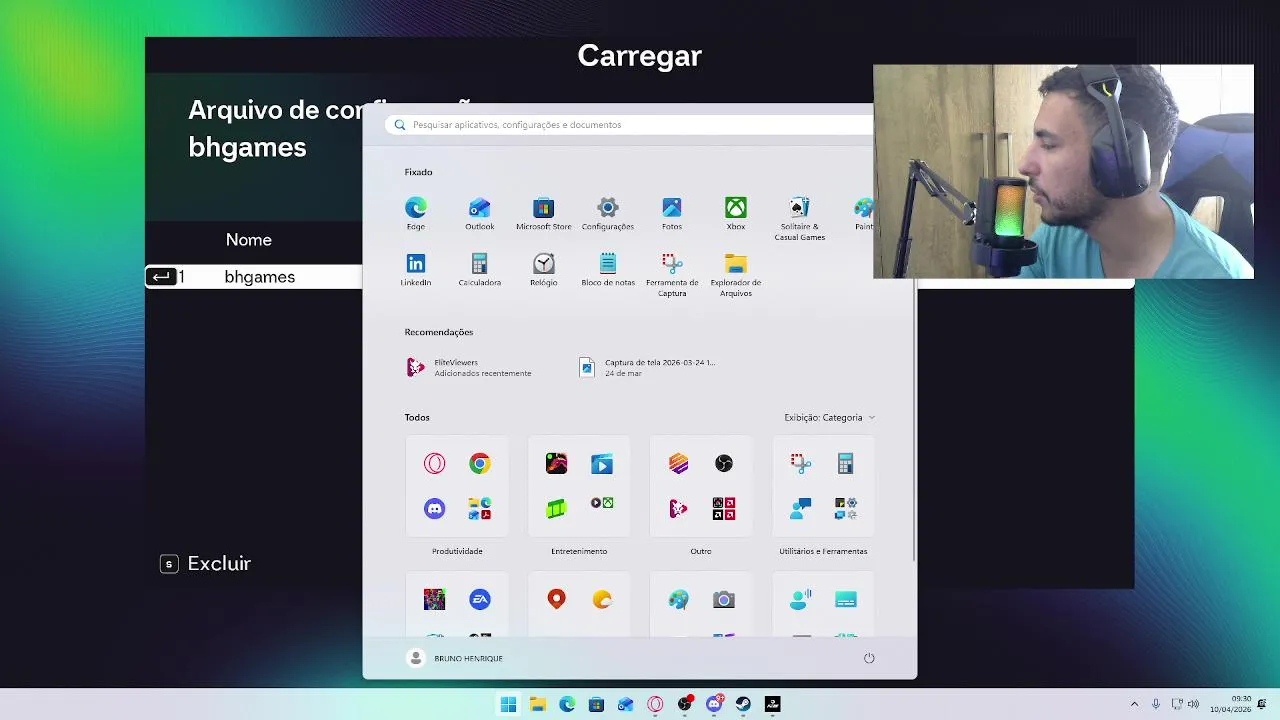The width and height of the screenshot is (1280, 720).
Task: Open the BRUNO HENRIQUE user account menu
Action: [x=456, y=658]
